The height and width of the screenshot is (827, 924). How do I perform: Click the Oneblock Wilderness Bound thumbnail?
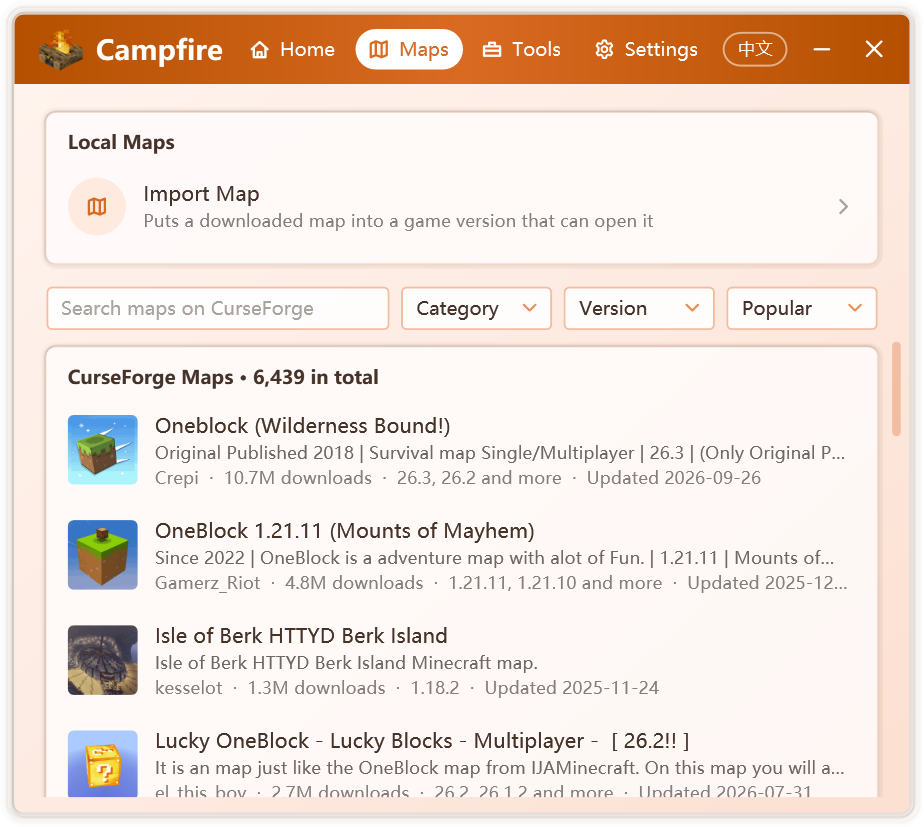[103, 450]
